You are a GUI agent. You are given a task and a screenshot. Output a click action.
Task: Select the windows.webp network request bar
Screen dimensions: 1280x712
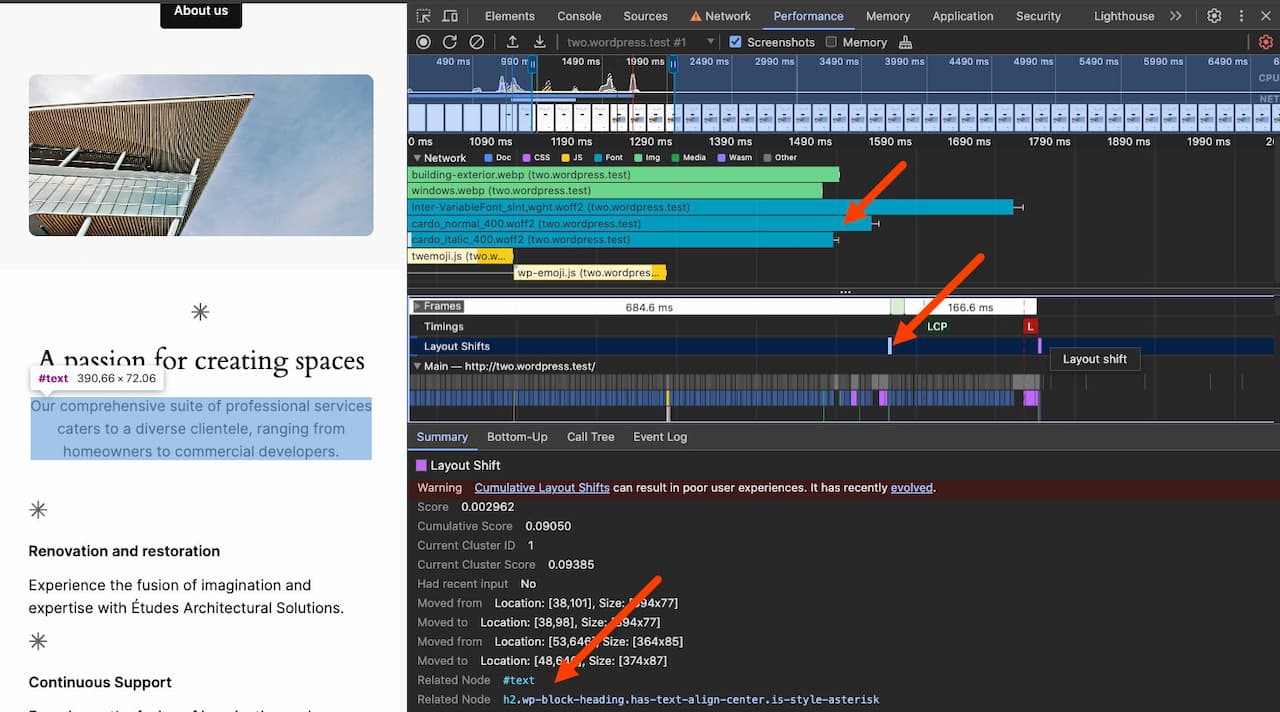pos(616,190)
